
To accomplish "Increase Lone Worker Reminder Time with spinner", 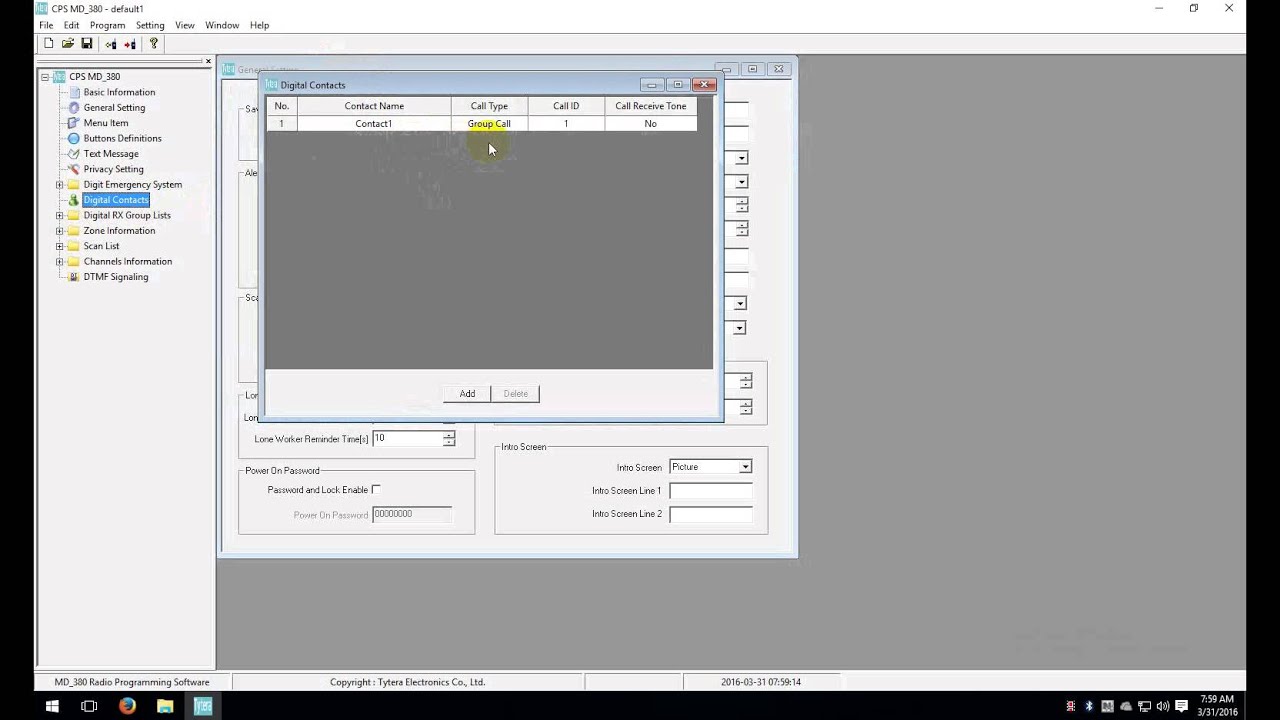I will pos(449,435).
